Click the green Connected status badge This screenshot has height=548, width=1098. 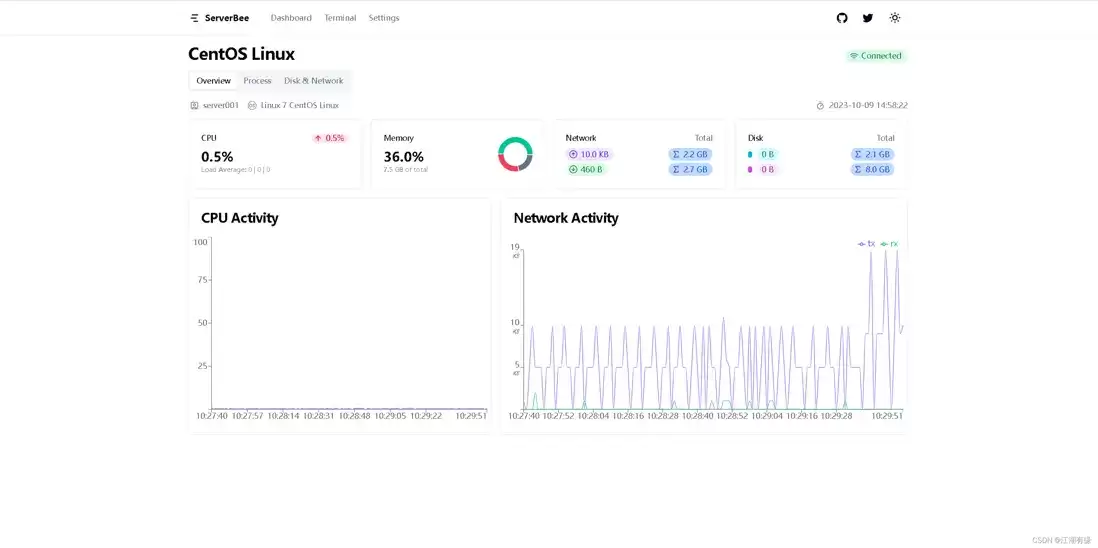[x=875, y=56]
